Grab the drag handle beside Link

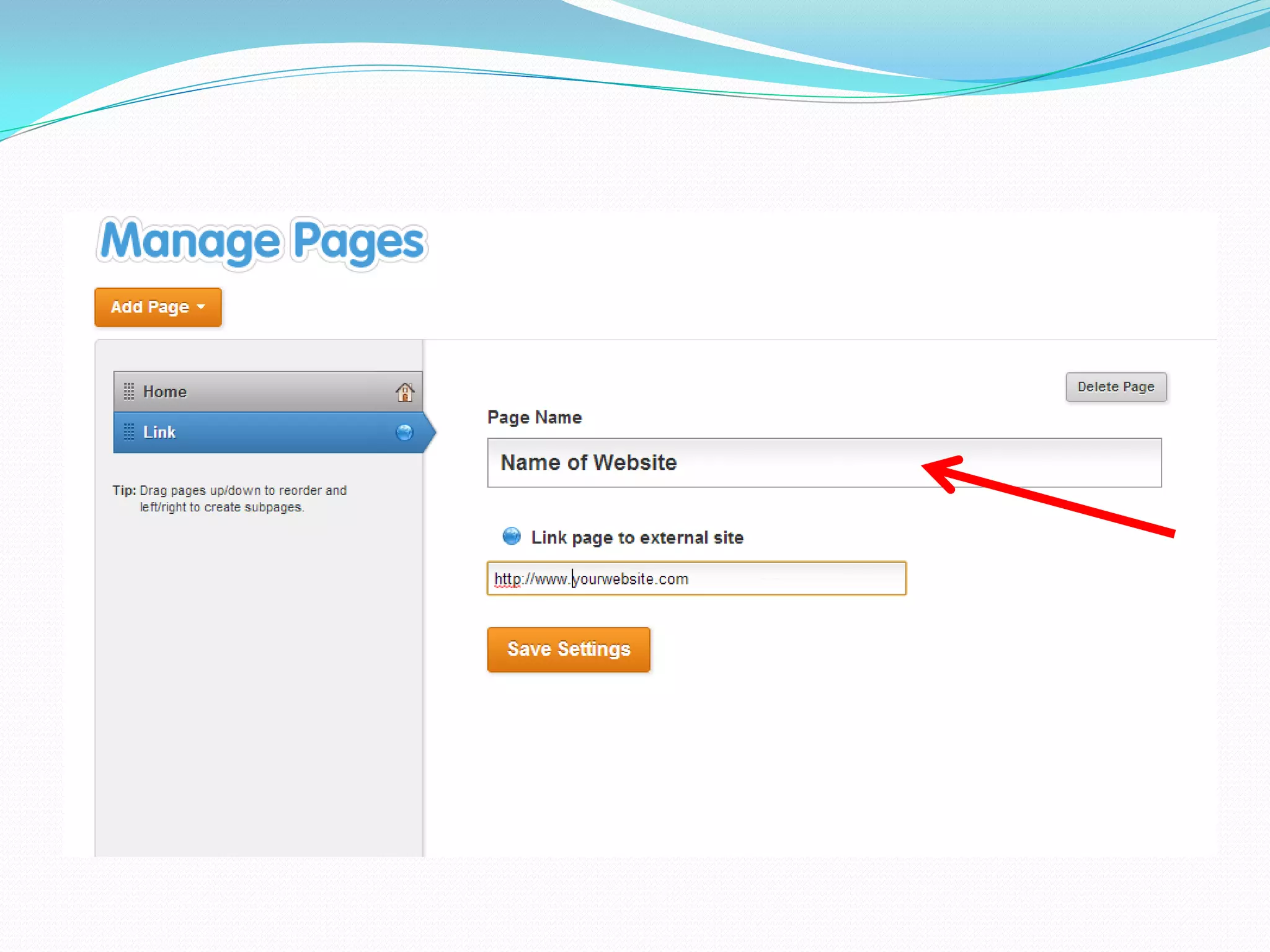pyautogui.click(x=129, y=432)
